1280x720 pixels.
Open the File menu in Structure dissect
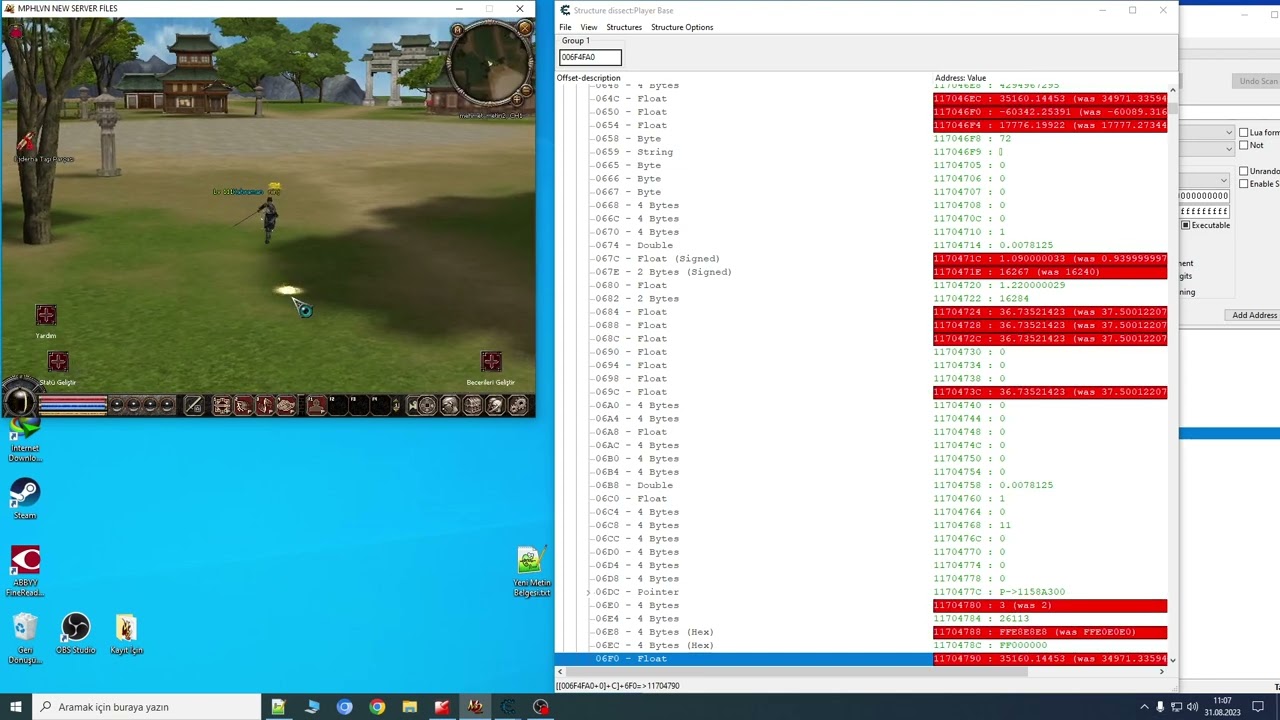click(x=565, y=27)
